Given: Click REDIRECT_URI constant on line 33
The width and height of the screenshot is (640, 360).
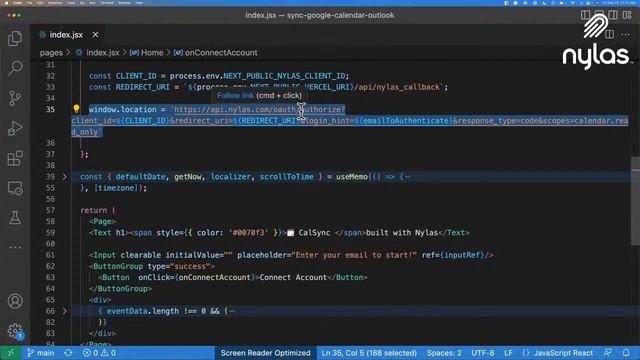Looking at the screenshot, I should click(142, 87).
